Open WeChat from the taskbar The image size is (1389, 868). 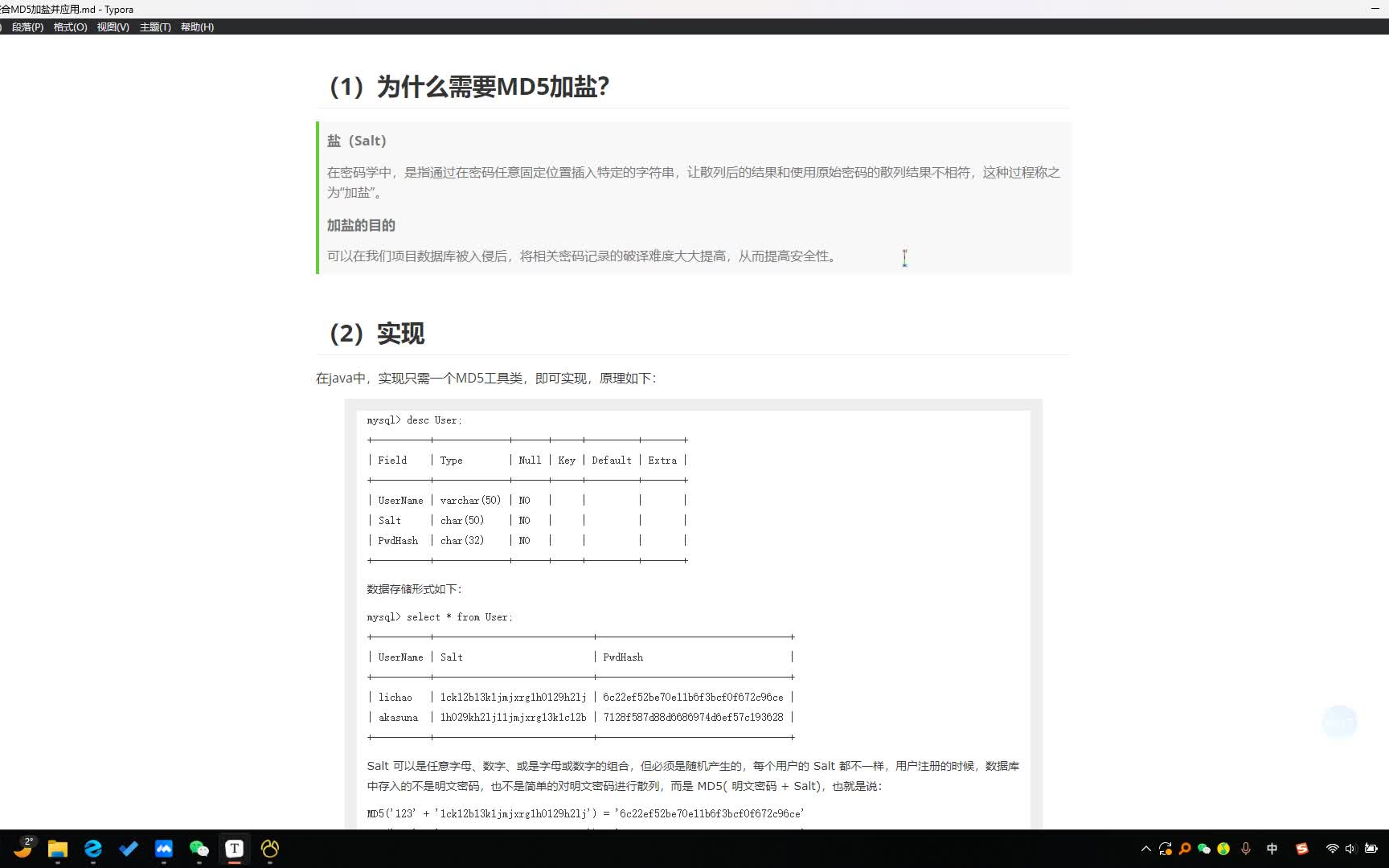coord(199,849)
